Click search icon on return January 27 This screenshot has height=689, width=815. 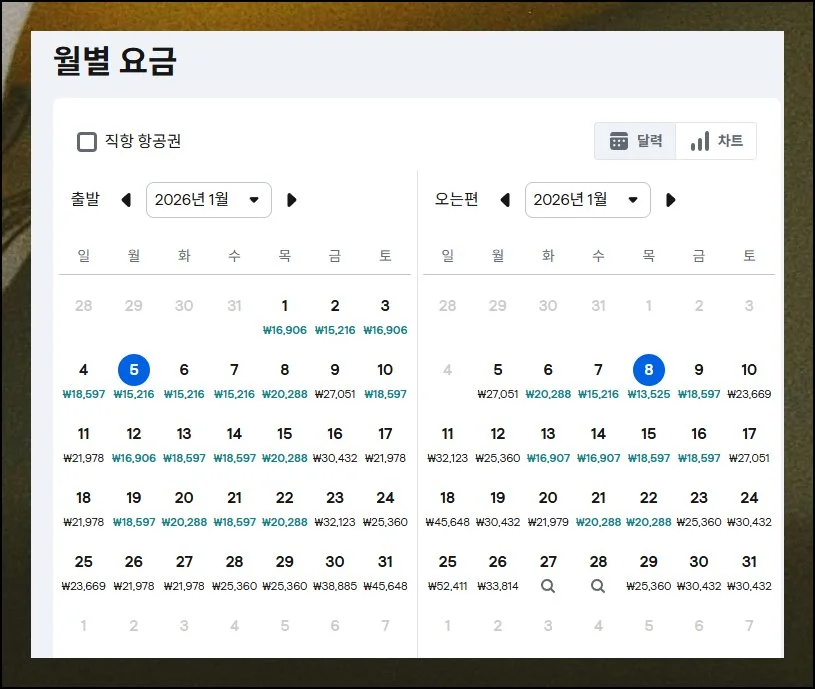pyautogui.click(x=548, y=586)
